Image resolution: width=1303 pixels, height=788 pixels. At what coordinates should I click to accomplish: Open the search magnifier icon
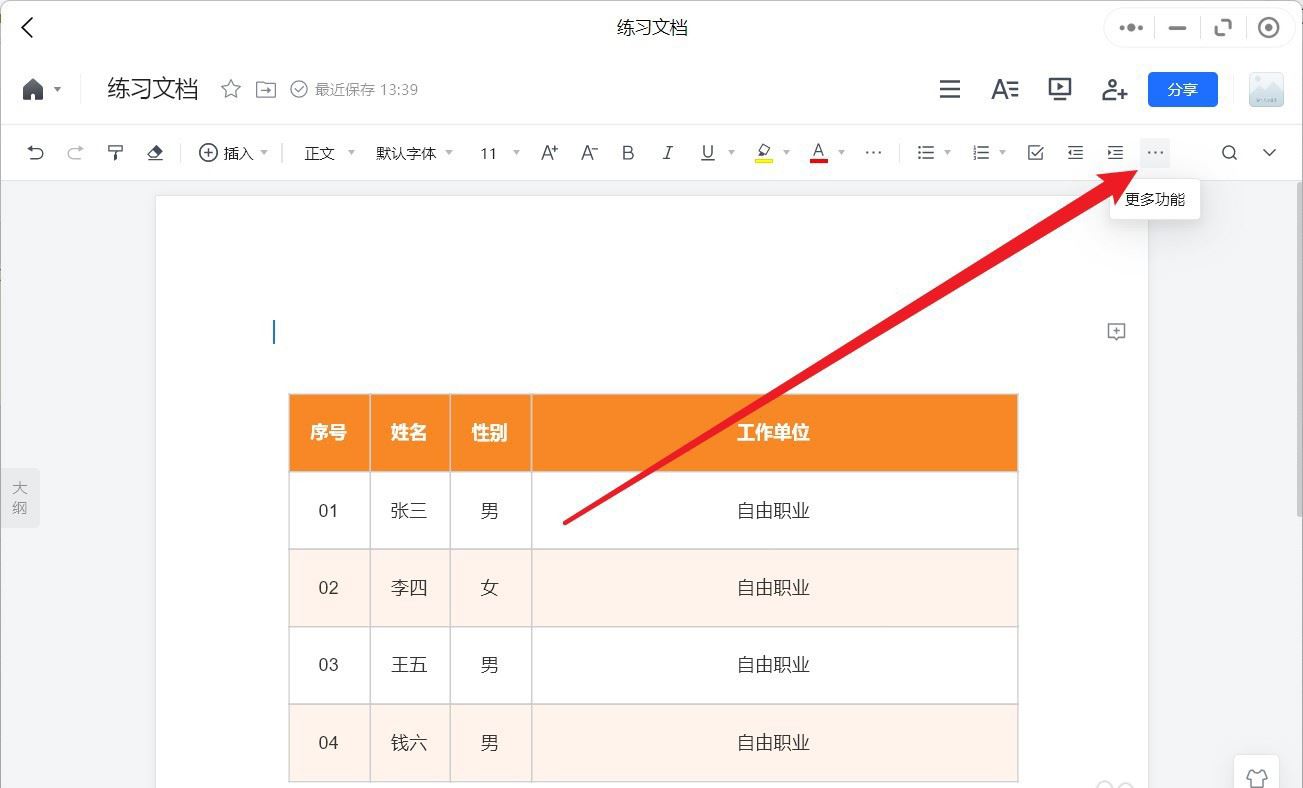(1229, 153)
